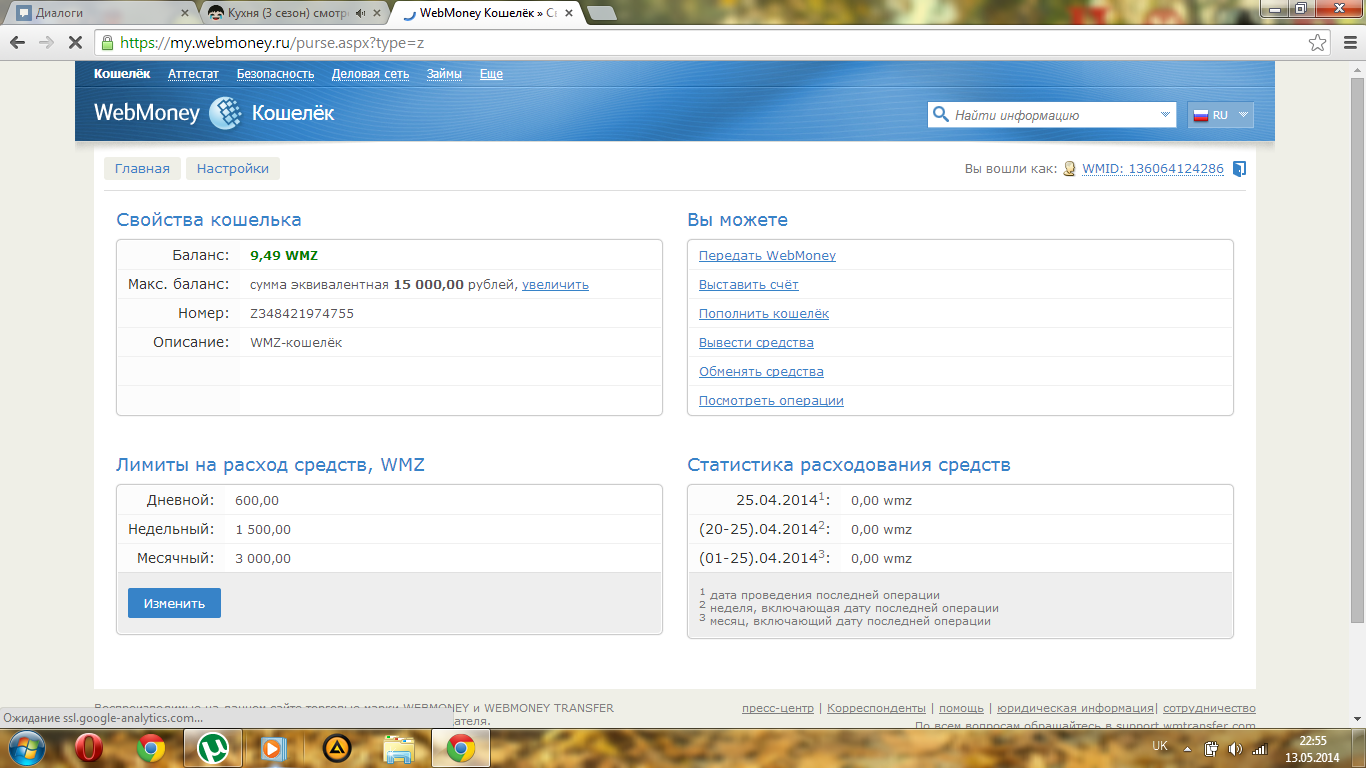1366x768 pixels.
Task: Open the Корреспонденты footer link
Action: [x=876, y=708]
